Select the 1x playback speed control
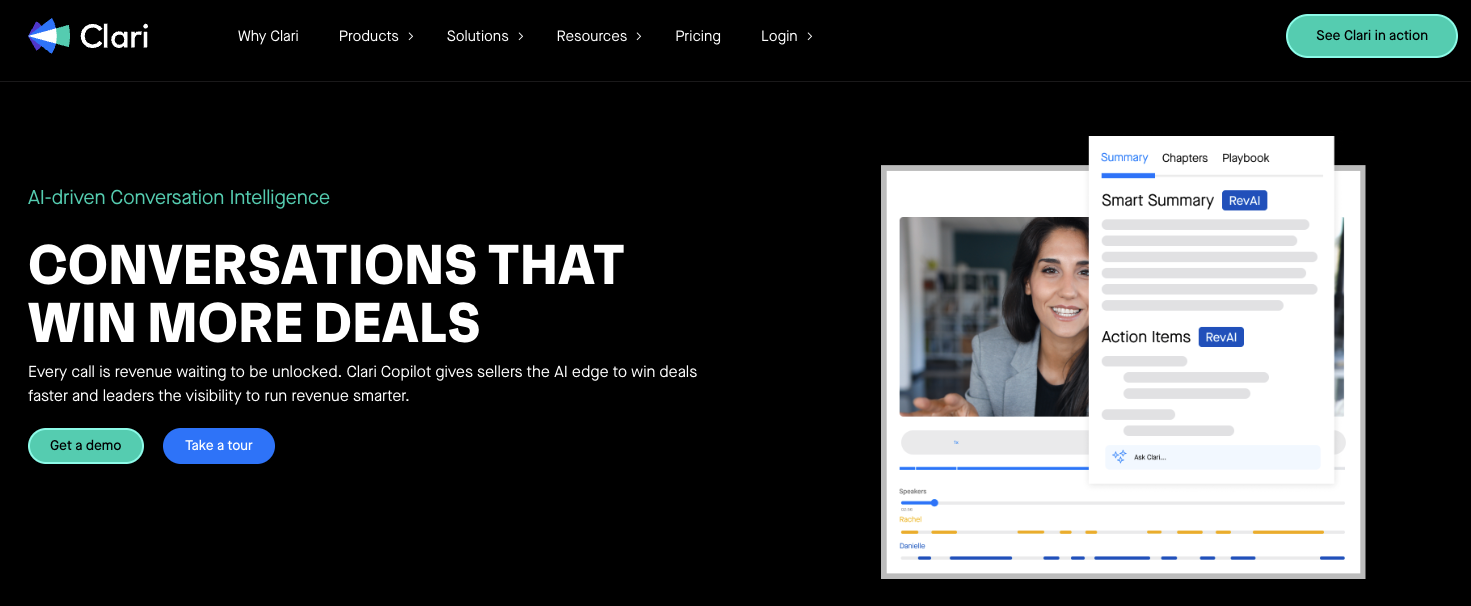Viewport: 1471px width, 606px height. pyautogui.click(x=956, y=442)
